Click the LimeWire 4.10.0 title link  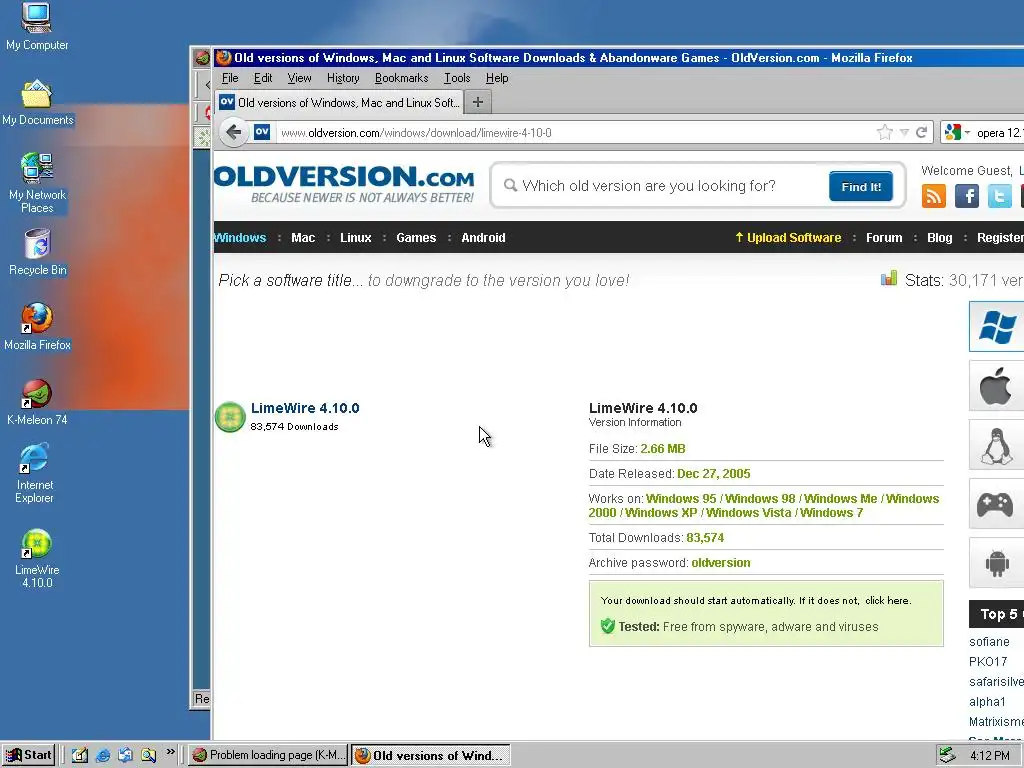pyautogui.click(x=305, y=408)
